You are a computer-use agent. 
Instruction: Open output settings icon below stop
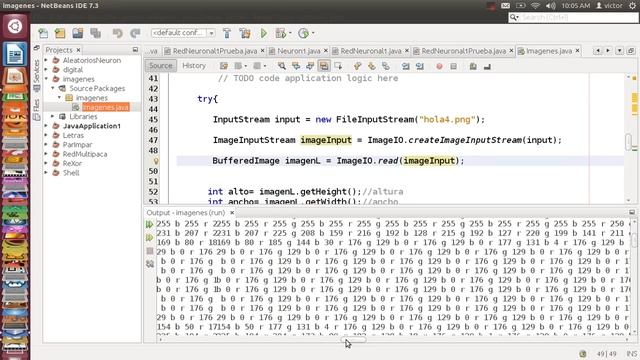tap(150, 264)
